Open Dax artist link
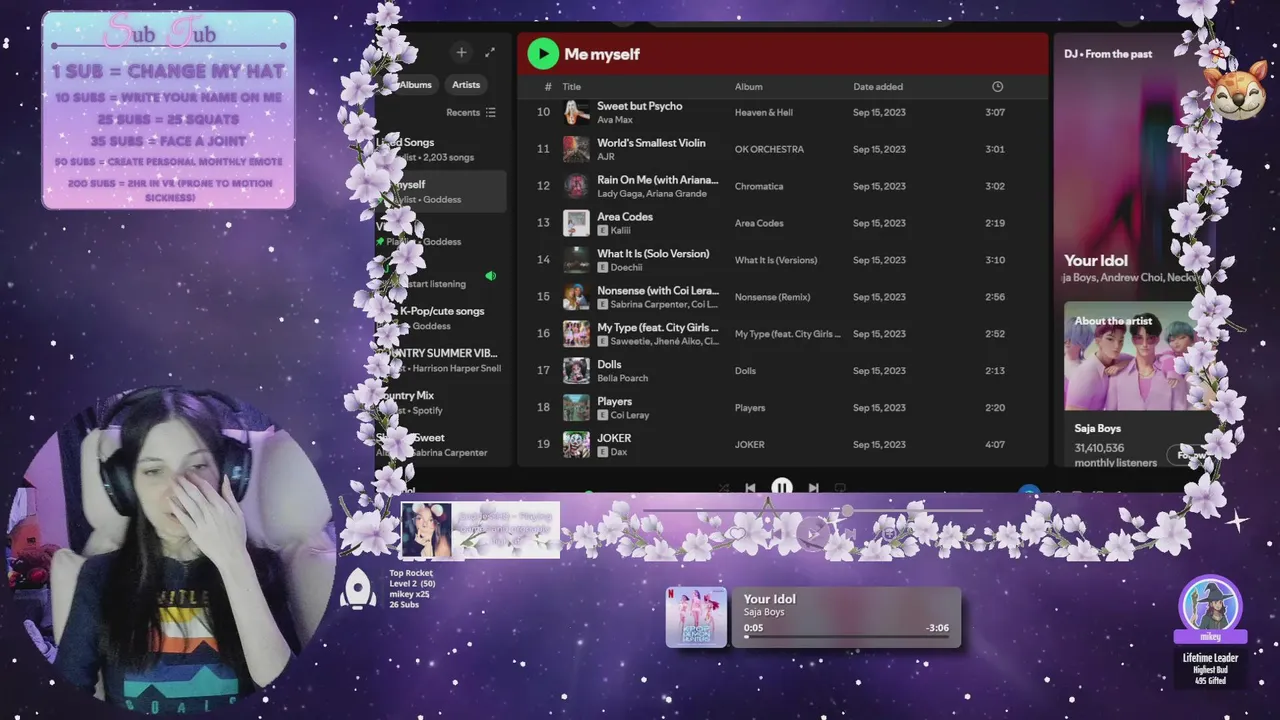Image resolution: width=1280 pixels, height=720 pixels. [618, 452]
